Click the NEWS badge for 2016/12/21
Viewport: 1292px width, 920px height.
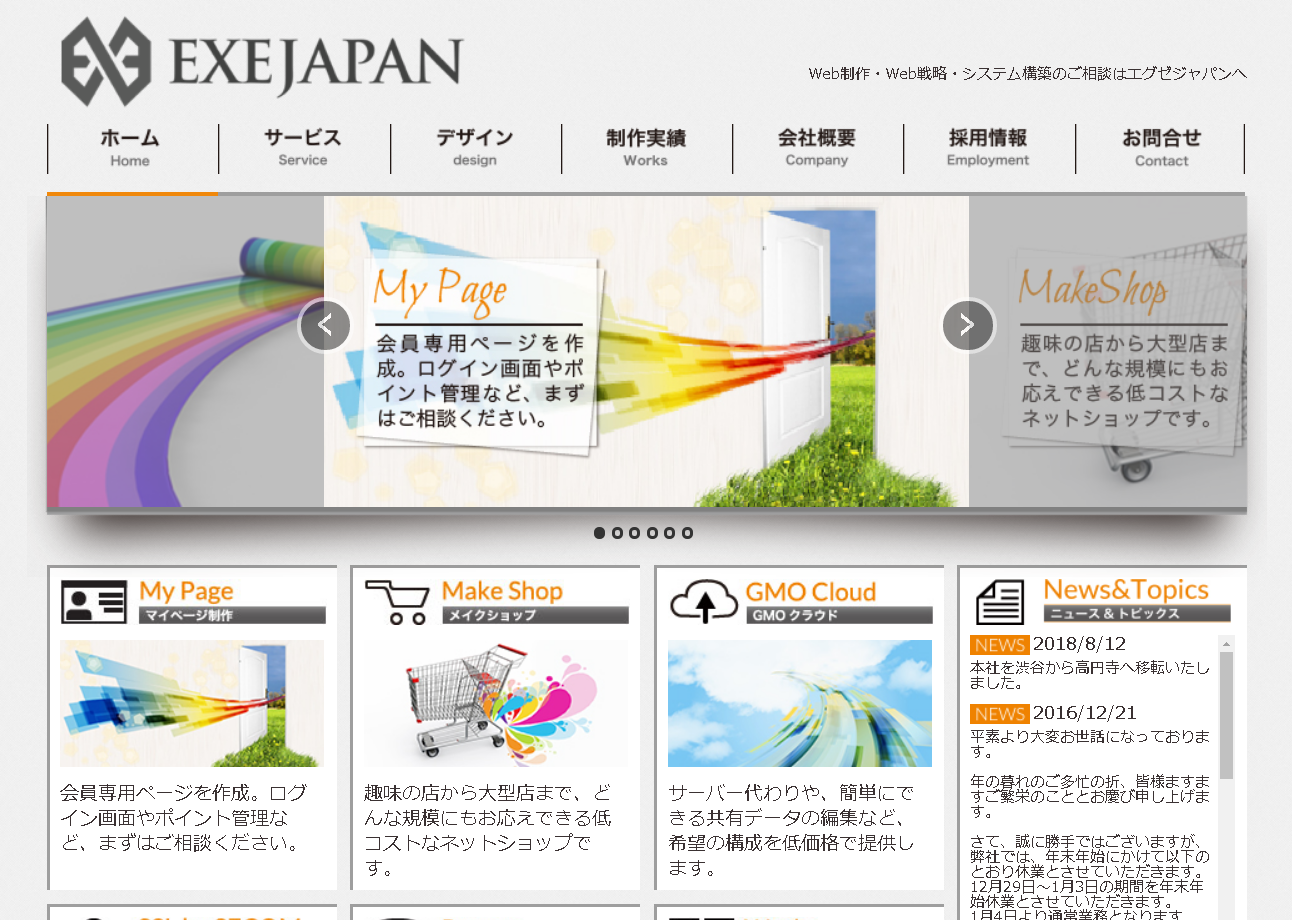click(1000, 714)
